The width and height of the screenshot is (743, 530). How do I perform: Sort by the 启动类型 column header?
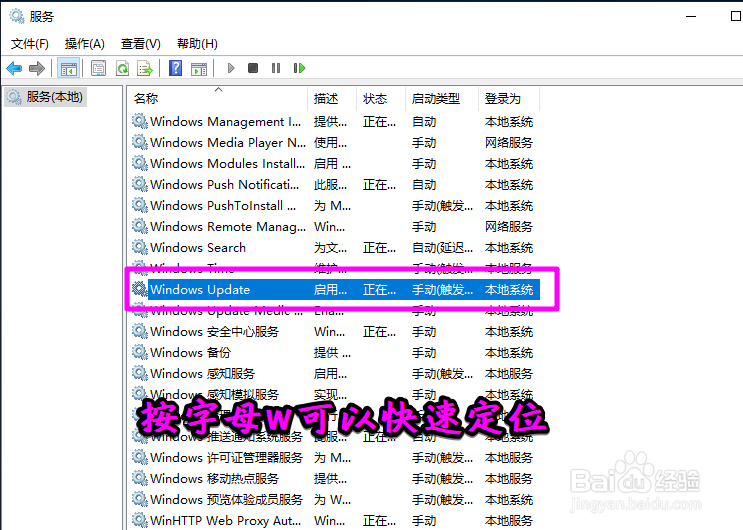click(443, 99)
